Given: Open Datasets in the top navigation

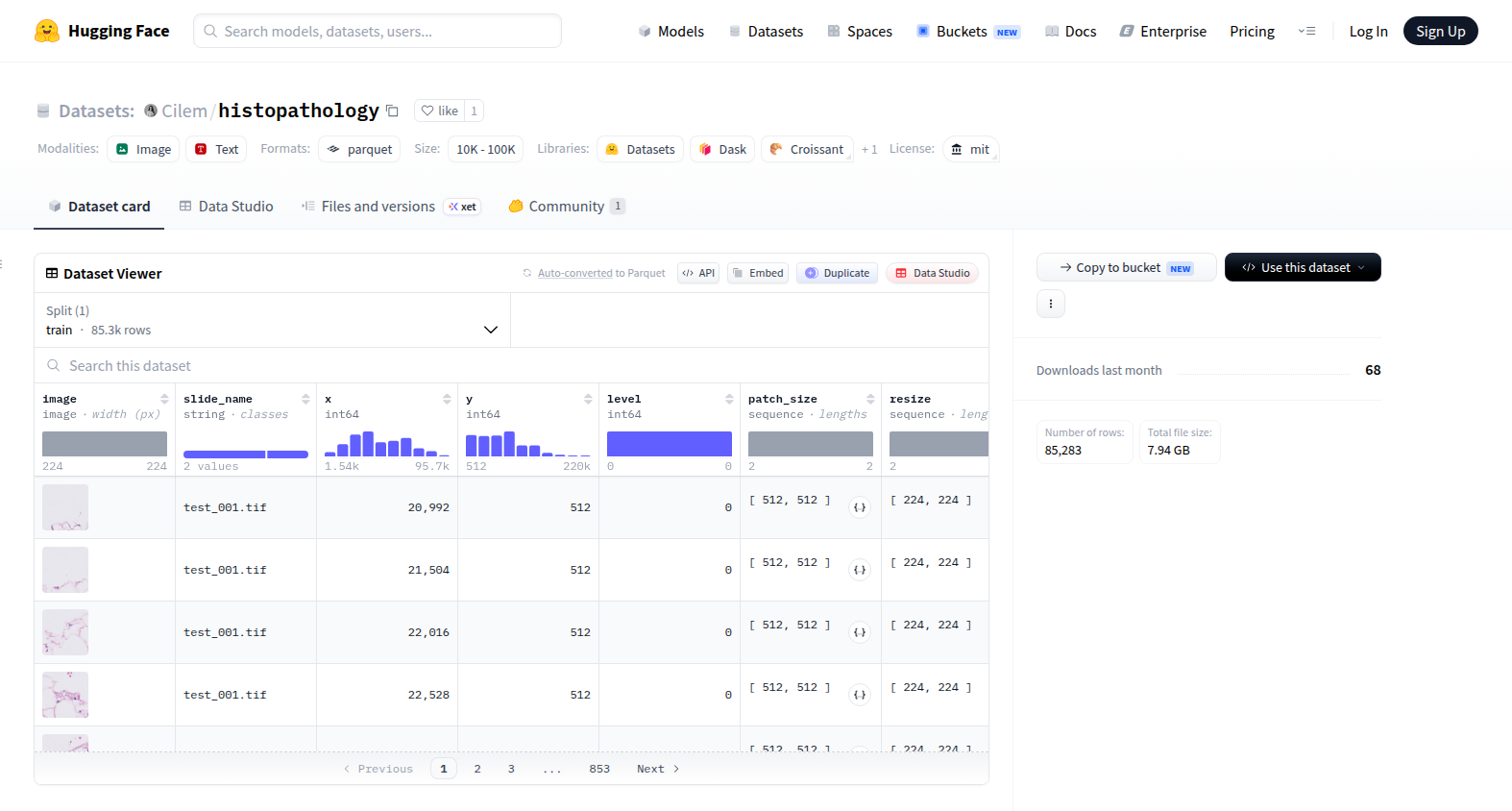Looking at the screenshot, I should pyautogui.click(x=766, y=32).
